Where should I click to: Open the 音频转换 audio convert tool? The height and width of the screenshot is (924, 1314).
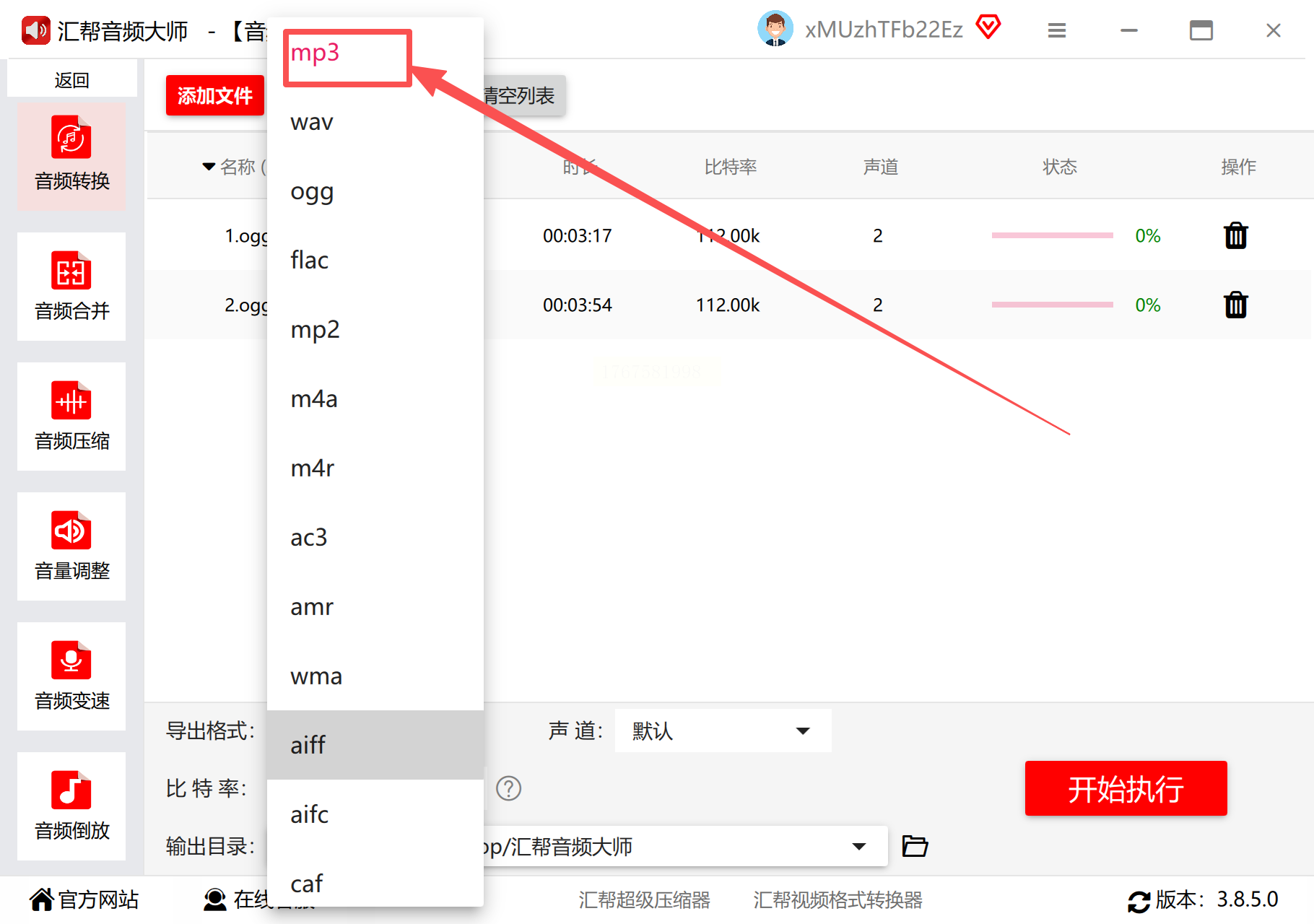(71, 156)
